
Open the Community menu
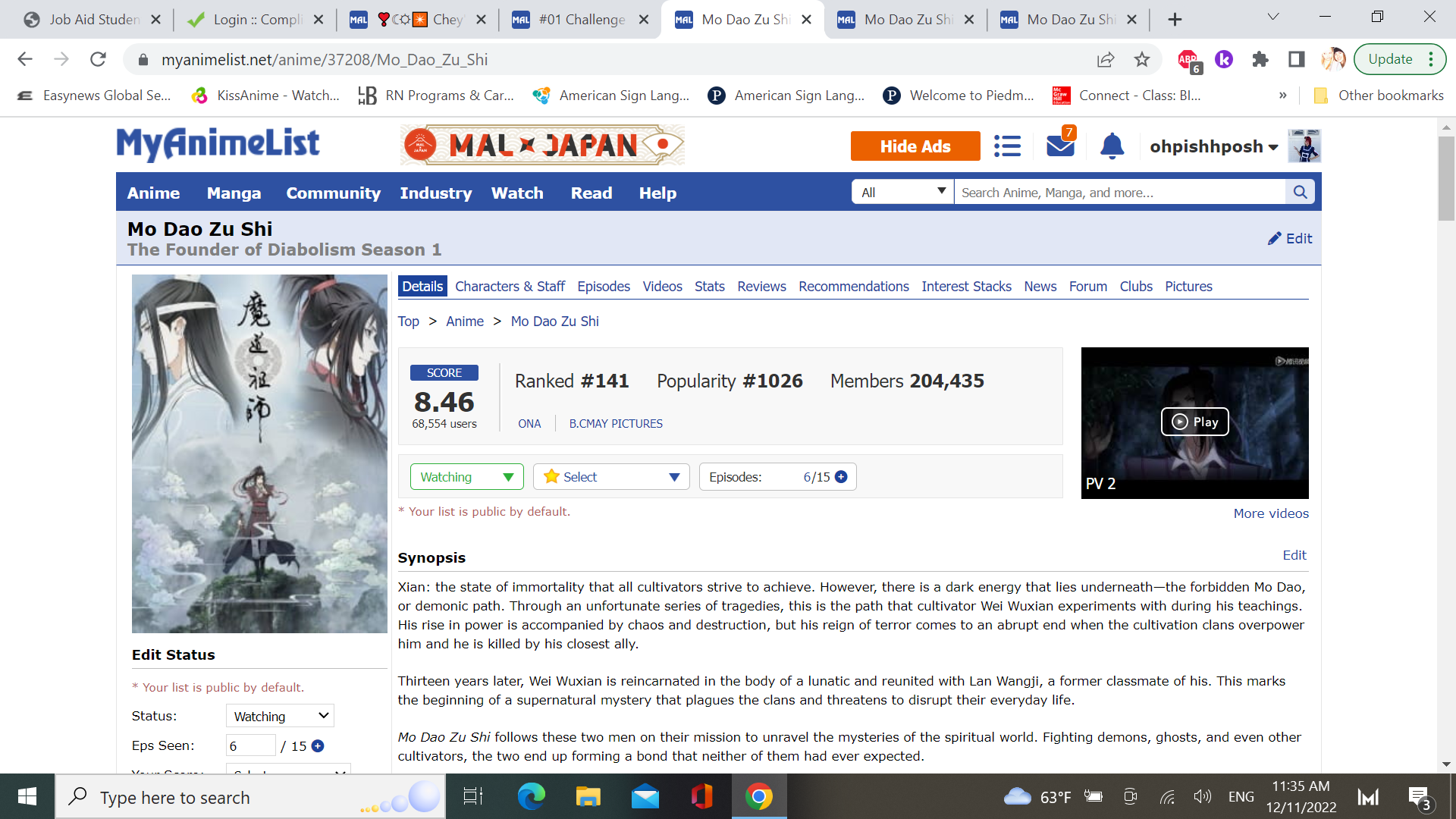(x=333, y=193)
